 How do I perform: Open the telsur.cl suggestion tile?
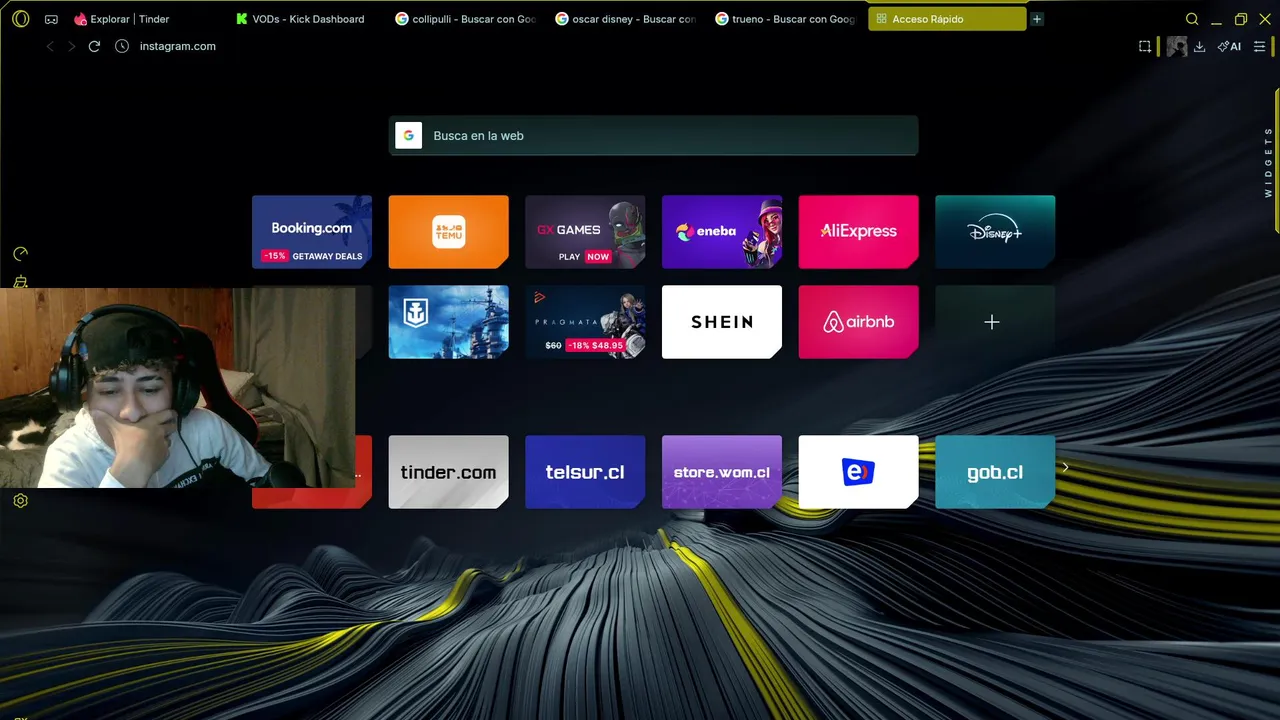(585, 472)
